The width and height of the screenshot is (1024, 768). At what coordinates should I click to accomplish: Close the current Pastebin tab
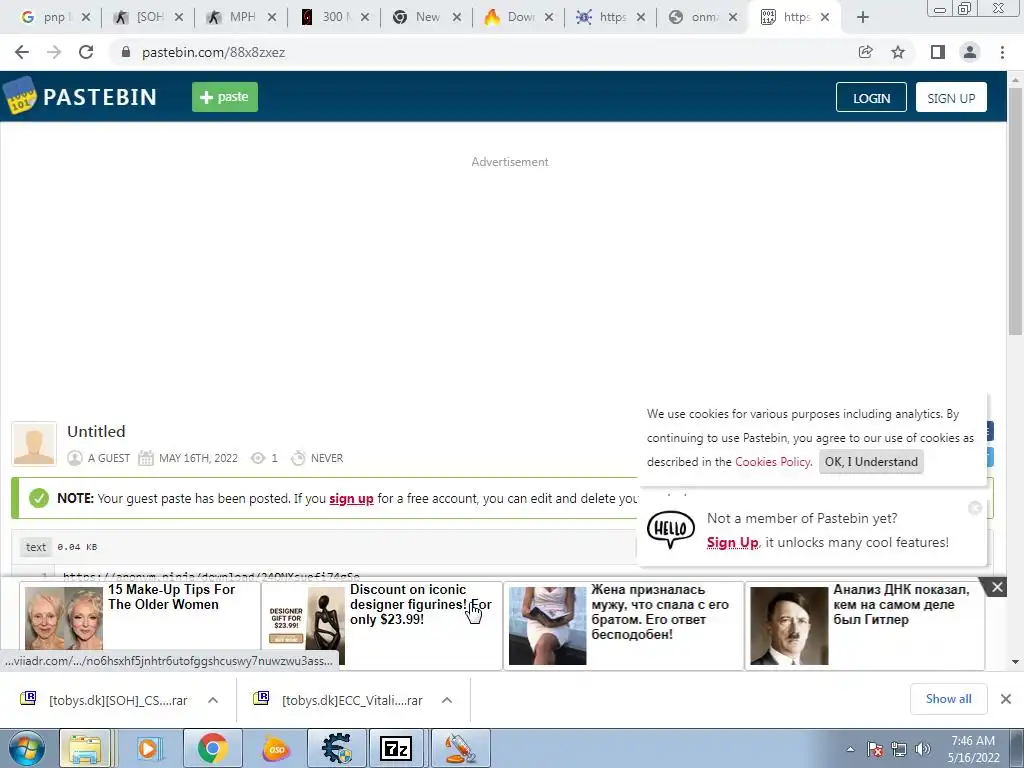coord(825,18)
